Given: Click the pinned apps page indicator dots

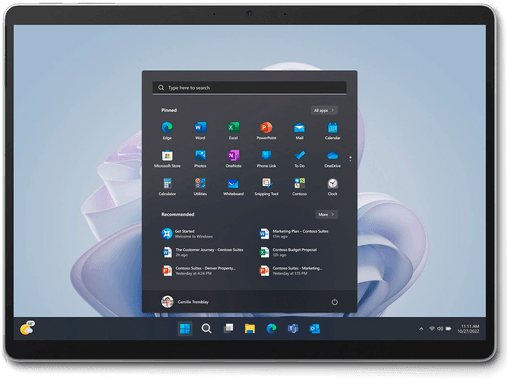Looking at the screenshot, I should click(x=350, y=159).
